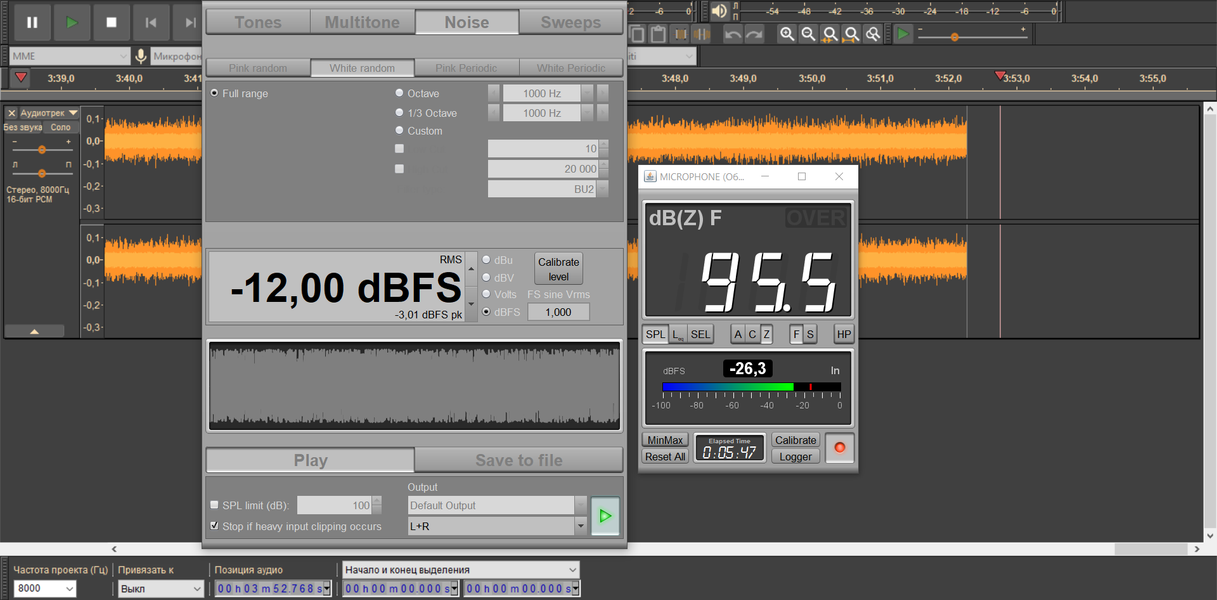Pause the Audacity recording
1217x600 pixels.
coord(32,22)
